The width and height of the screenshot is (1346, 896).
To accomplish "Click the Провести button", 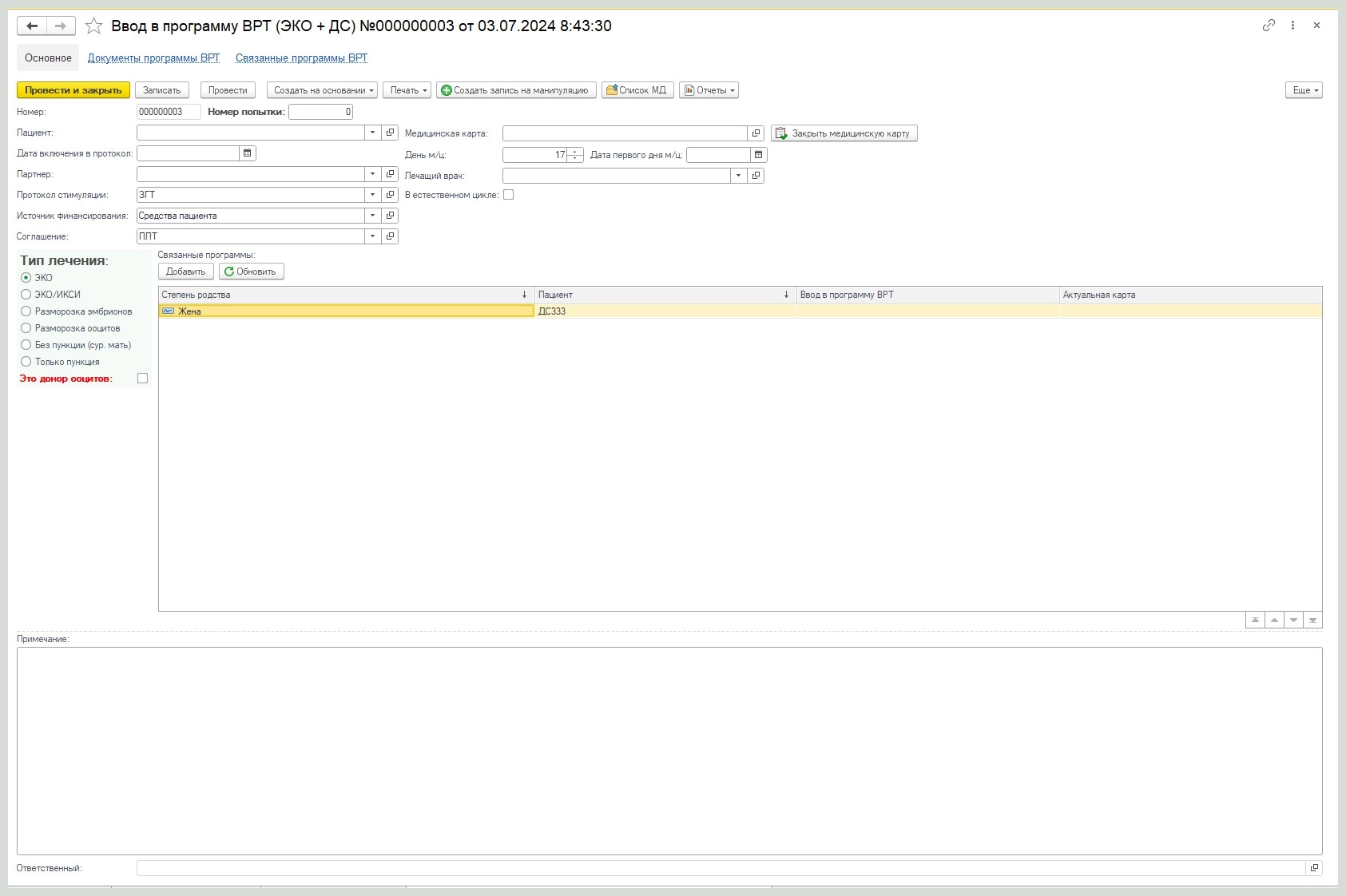I will click(228, 90).
